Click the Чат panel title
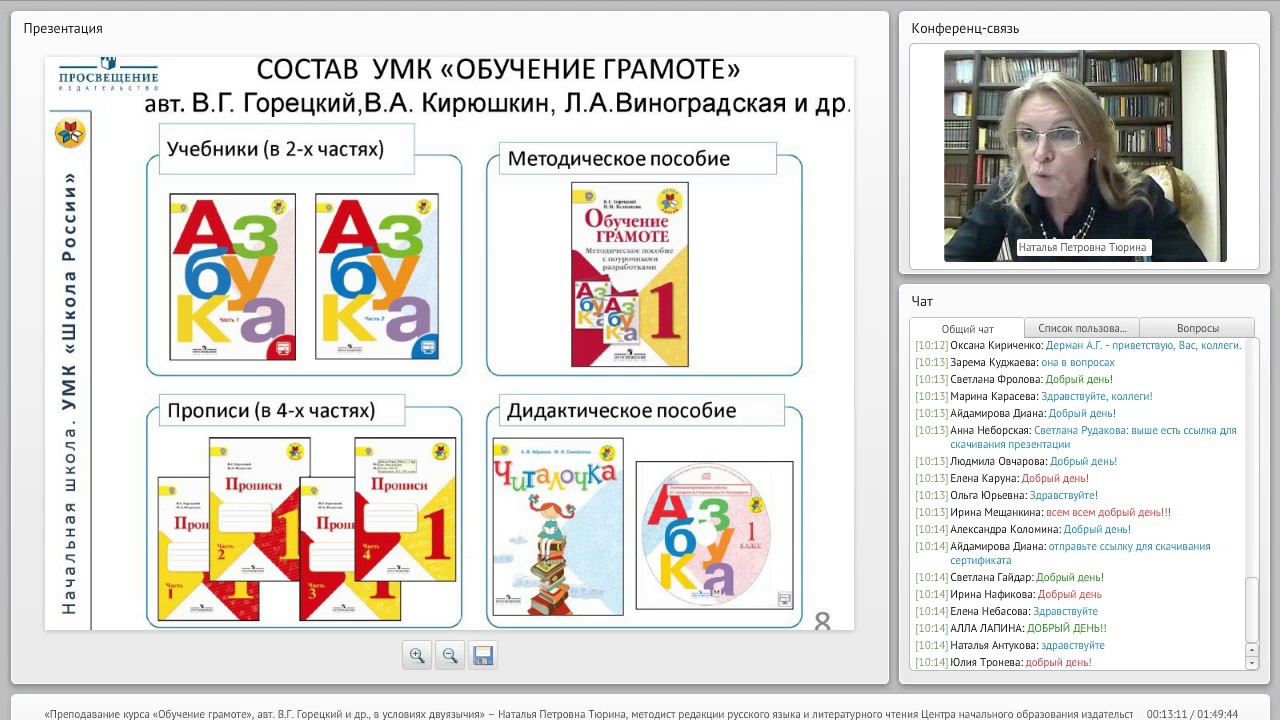This screenshot has height=720, width=1280. tap(922, 301)
